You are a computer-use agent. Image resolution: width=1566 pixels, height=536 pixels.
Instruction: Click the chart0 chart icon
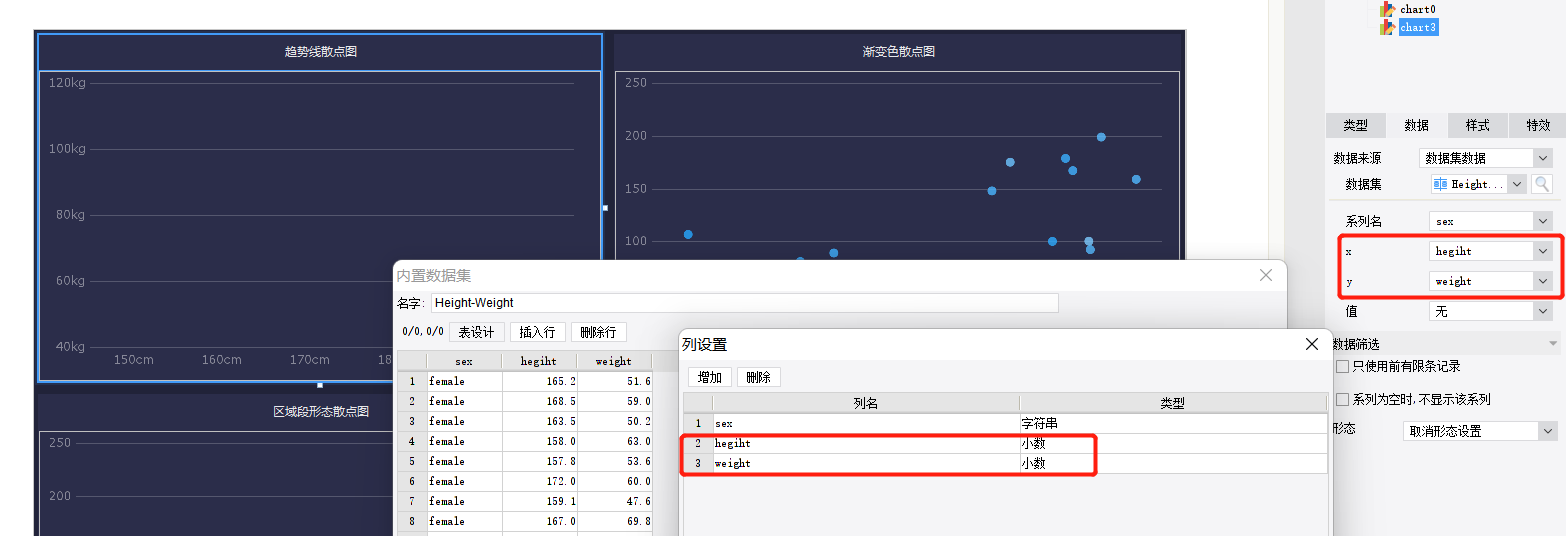click(x=1387, y=9)
